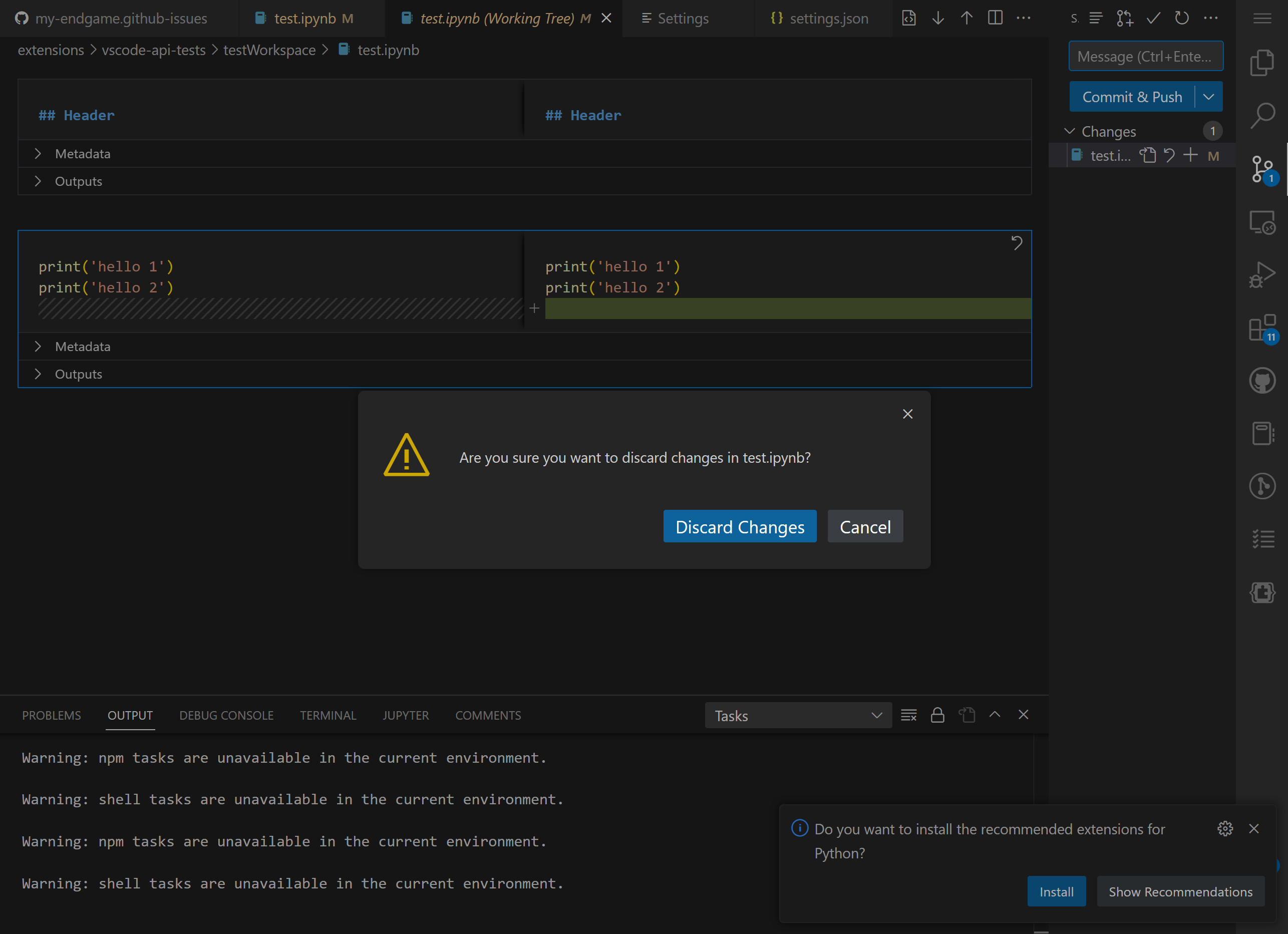Revert cell change using the discard arrow in diff
The width and height of the screenshot is (1288, 934).
(1017, 243)
